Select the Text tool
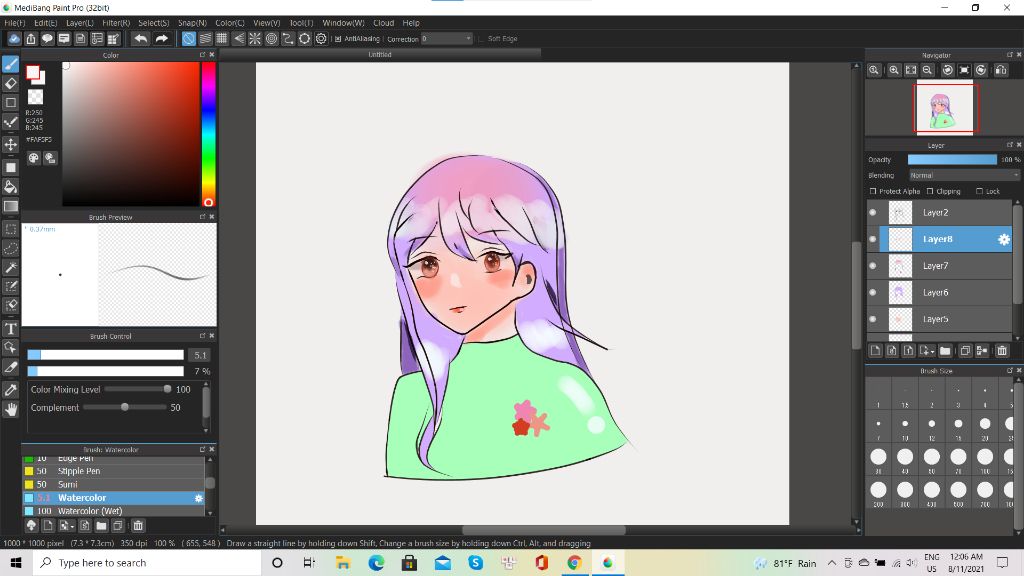The height and width of the screenshot is (576, 1024). click(x=10, y=328)
